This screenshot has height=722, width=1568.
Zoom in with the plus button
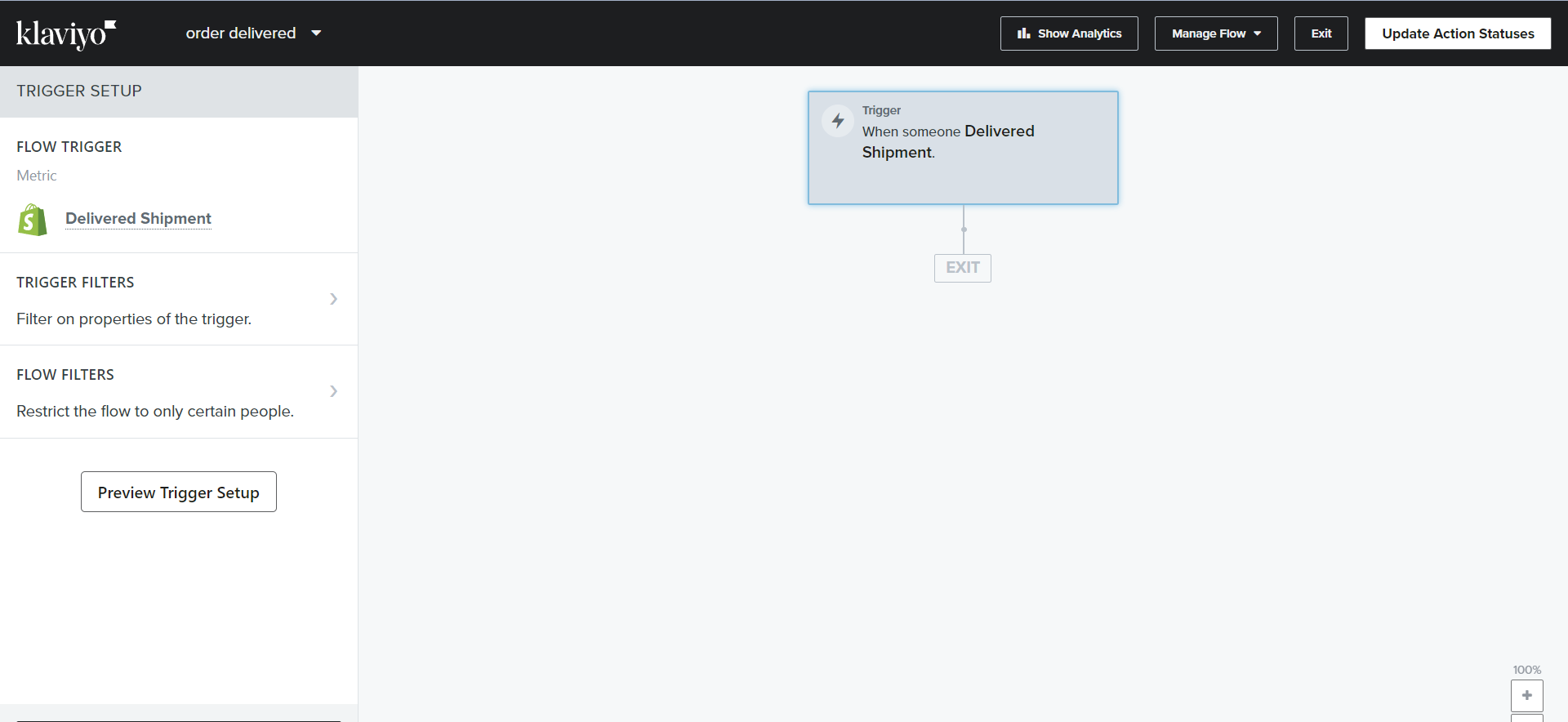pos(1526,696)
